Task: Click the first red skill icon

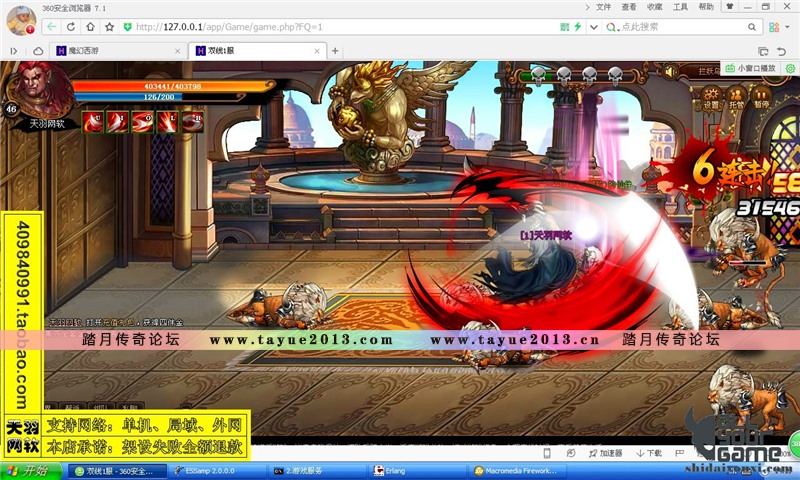Action: click(92, 121)
